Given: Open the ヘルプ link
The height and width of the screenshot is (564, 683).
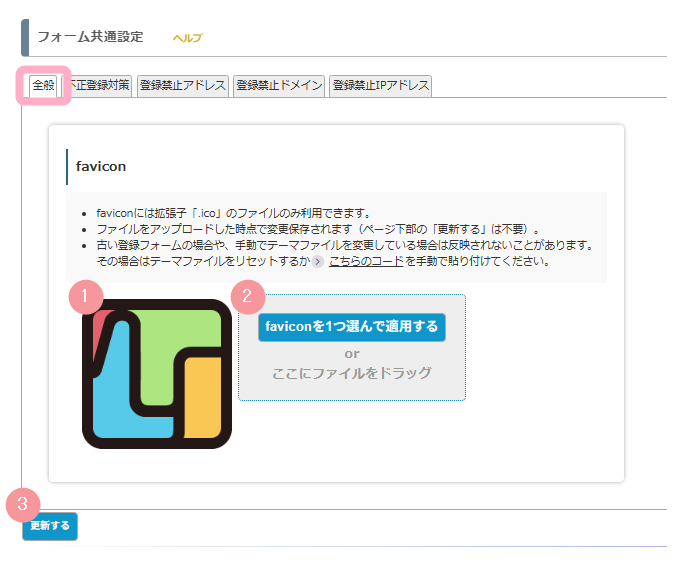Looking at the screenshot, I should pyautogui.click(x=187, y=38).
